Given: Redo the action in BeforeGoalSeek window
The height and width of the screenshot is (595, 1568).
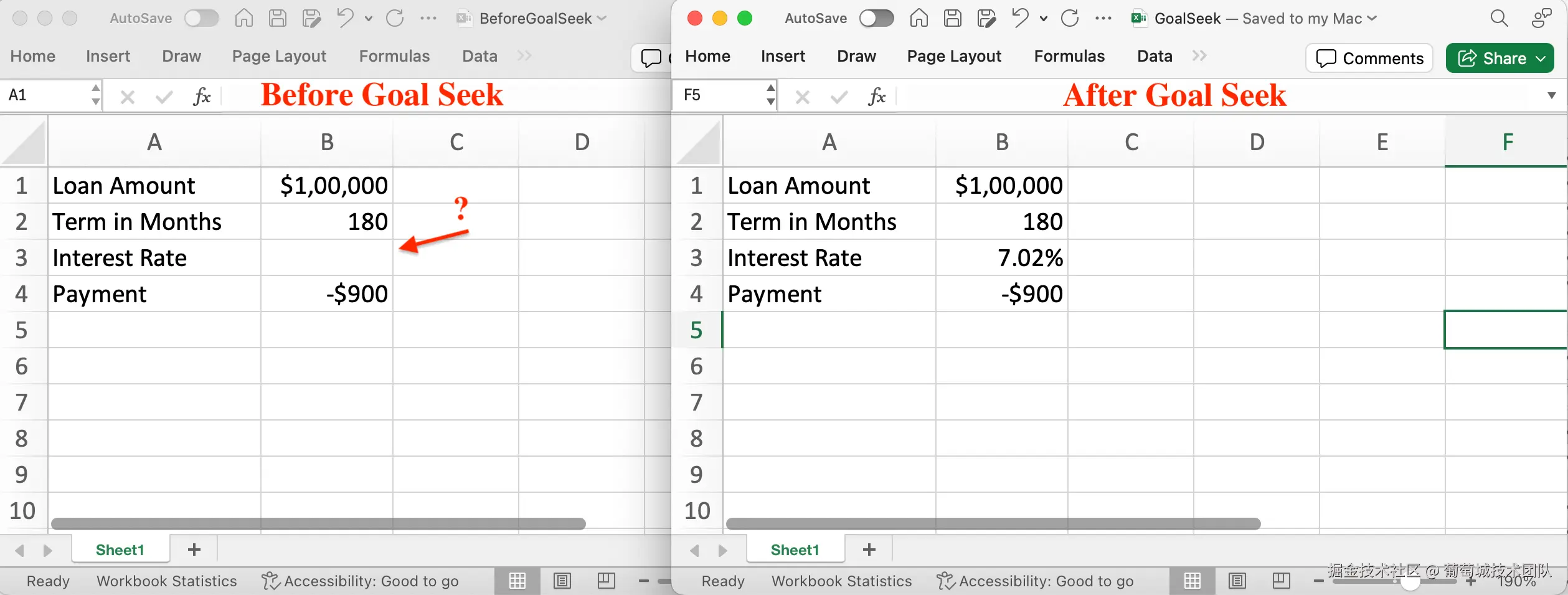Looking at the screenshot, I should click(x=395, y=18).
